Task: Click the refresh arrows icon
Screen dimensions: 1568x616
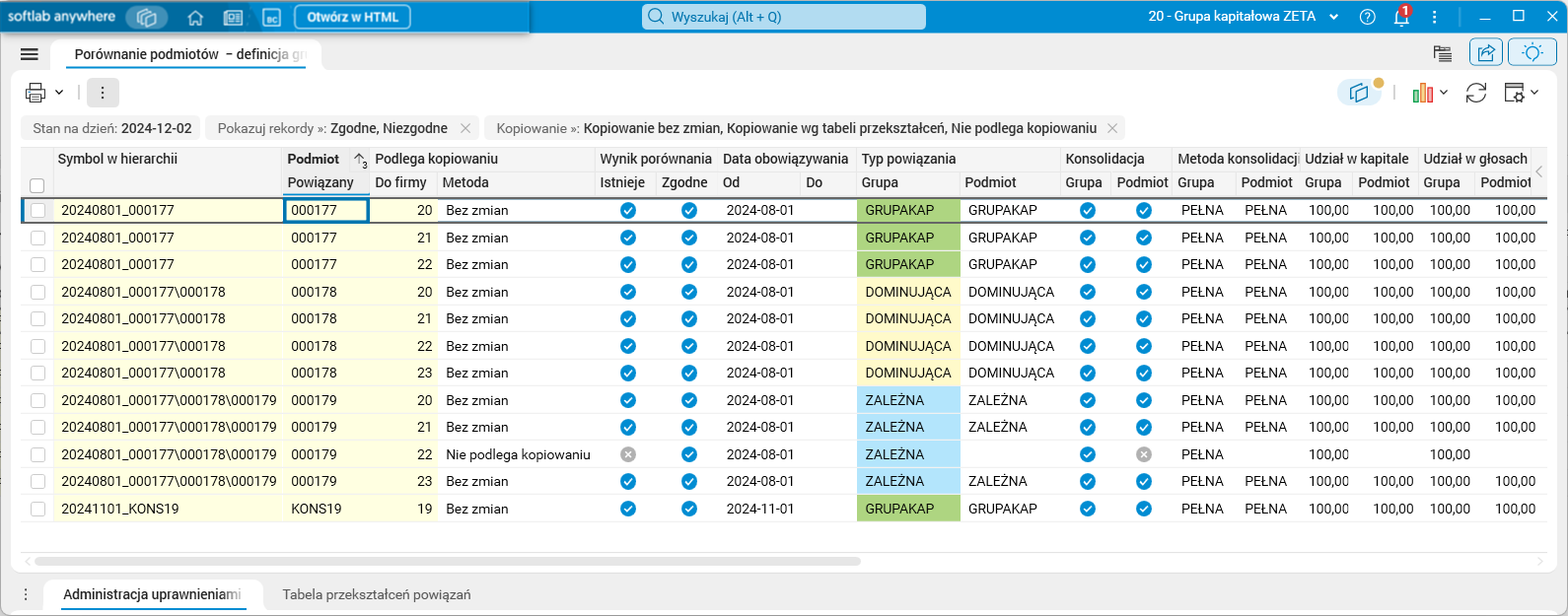Action: tap(1476, 93)
